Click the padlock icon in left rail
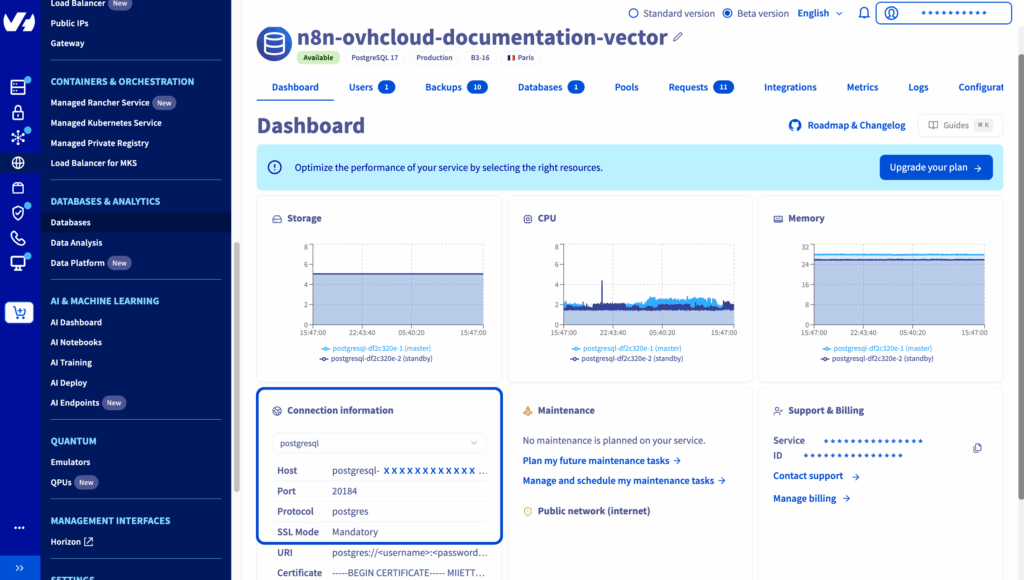This screenshot has height=580, width=1024. pos(18,112)
